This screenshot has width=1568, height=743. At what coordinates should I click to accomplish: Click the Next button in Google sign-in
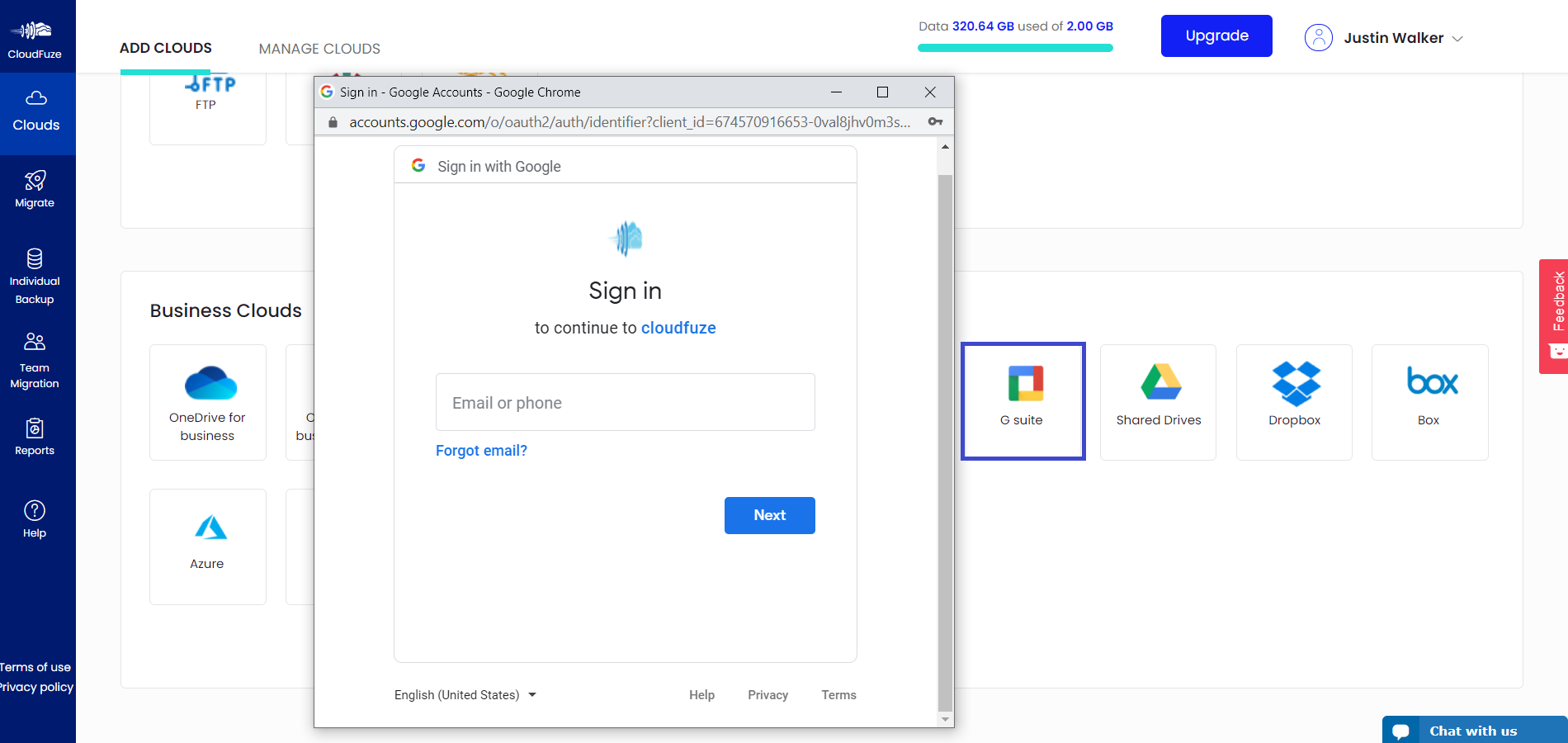tap(770, 515)
